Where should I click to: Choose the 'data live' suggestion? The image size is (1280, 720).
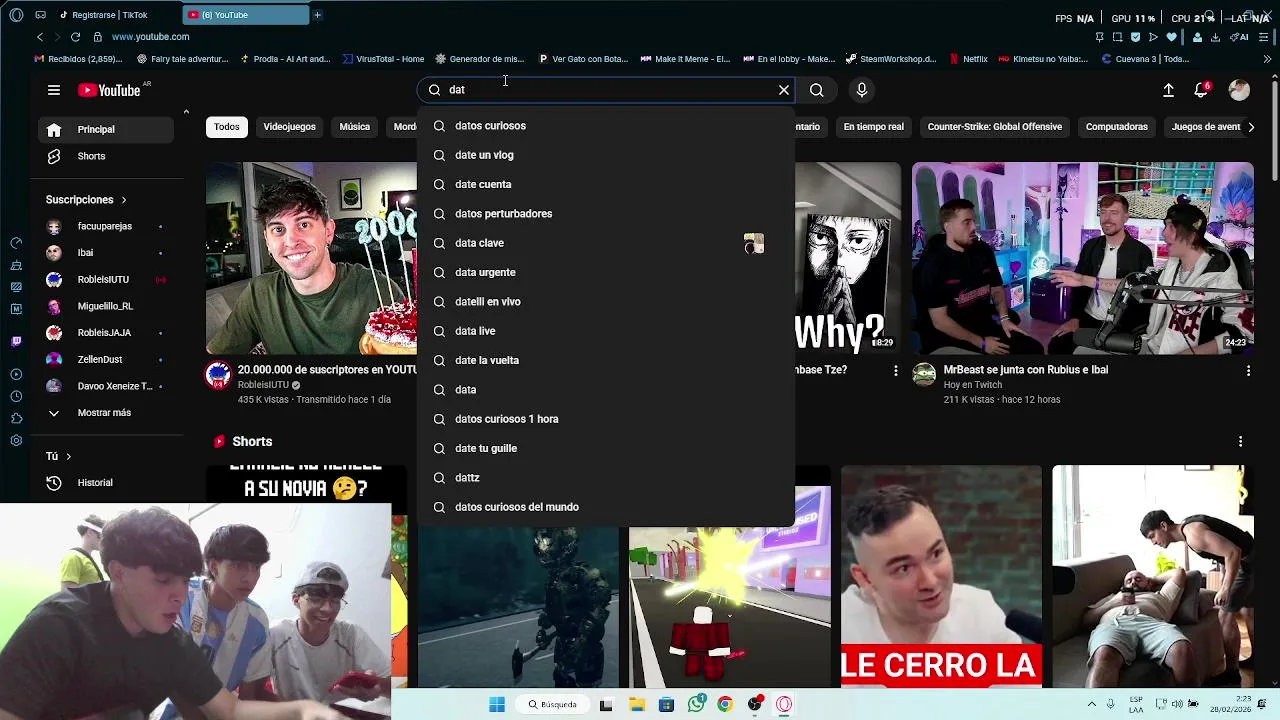point(606,331)
